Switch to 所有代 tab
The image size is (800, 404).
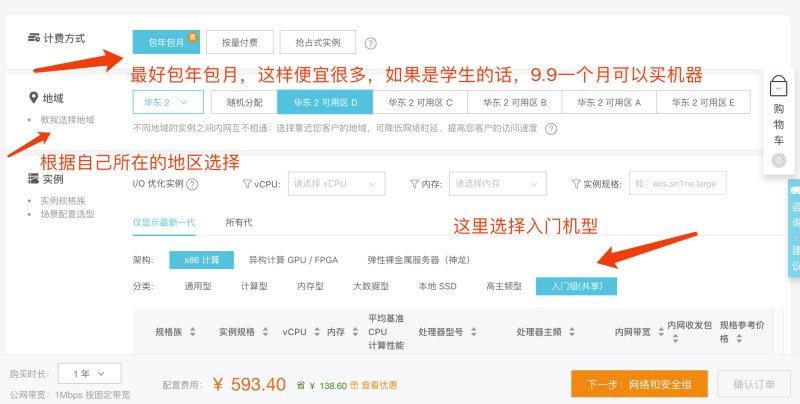pos(239,222)
